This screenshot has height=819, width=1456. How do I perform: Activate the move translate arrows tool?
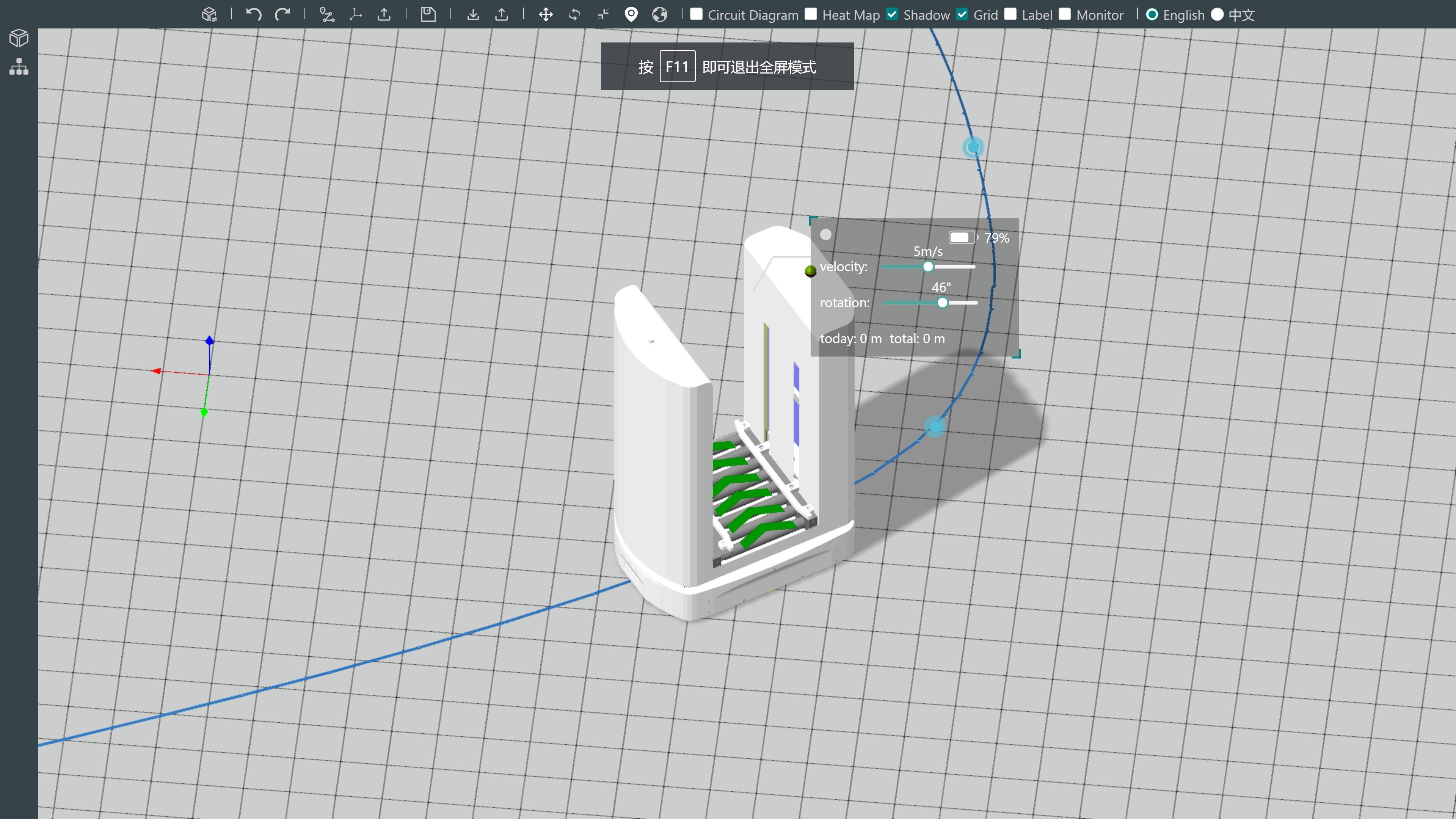(x=546, y=15)
